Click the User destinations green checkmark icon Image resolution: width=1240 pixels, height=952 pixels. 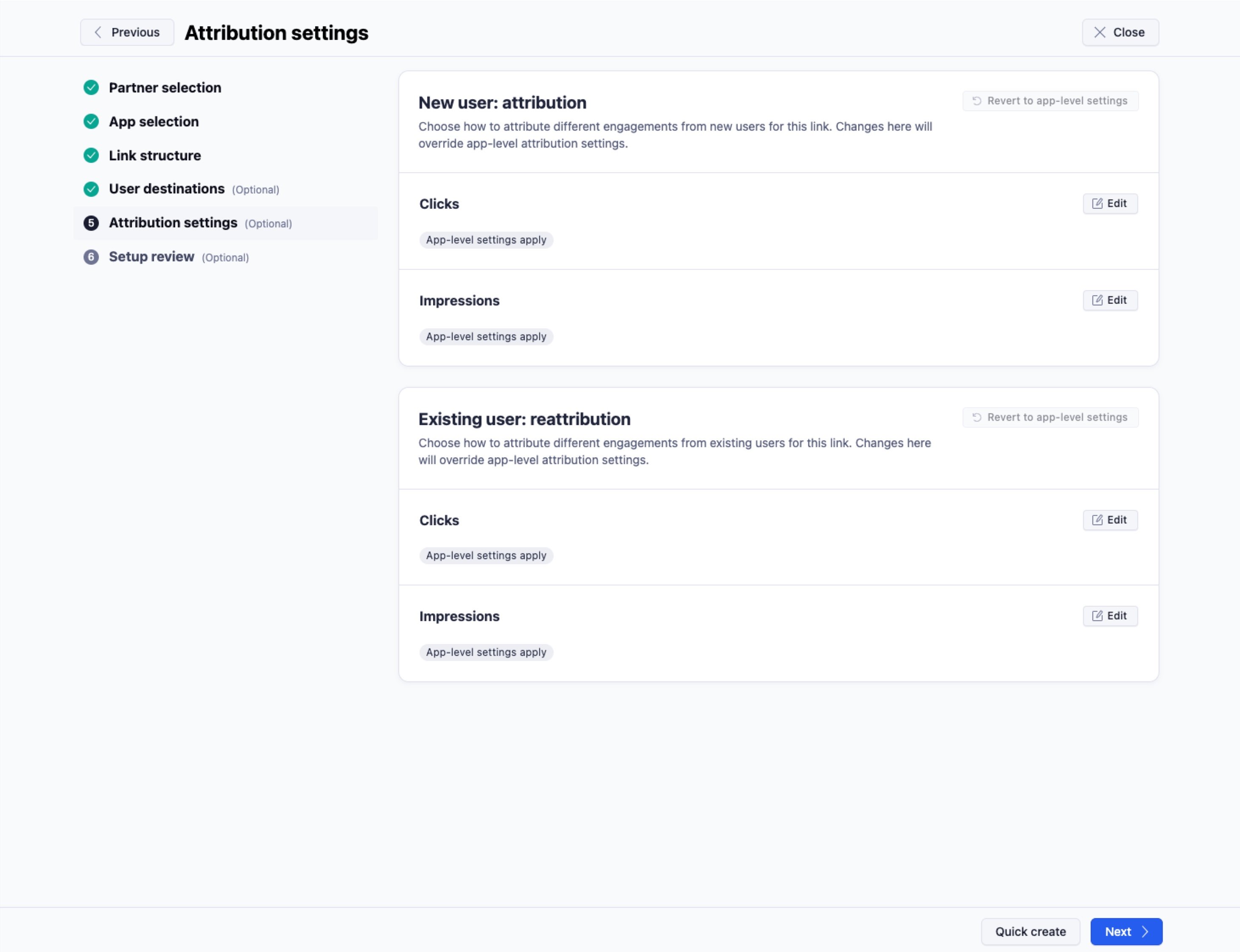click(x=91, y=189)
